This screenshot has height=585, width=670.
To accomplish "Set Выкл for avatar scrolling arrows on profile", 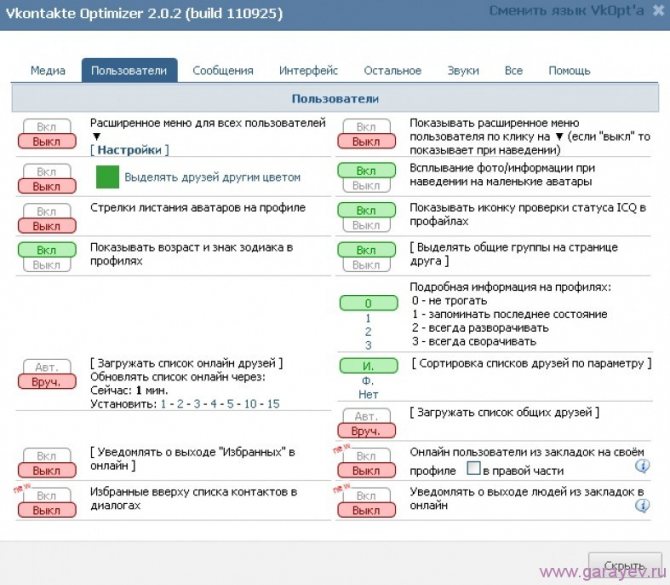I will click(47, 226).
